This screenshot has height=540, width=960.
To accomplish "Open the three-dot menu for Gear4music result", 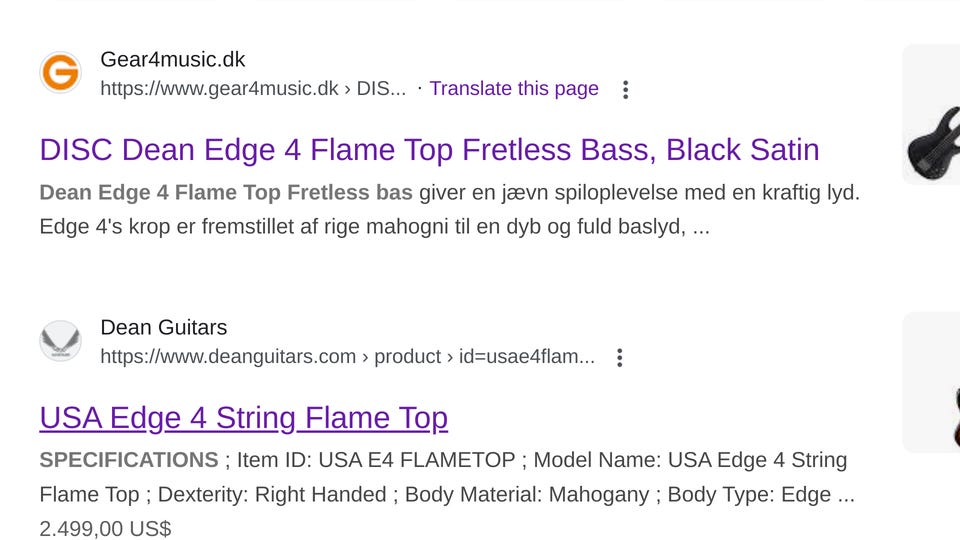I will pos(626,90).
